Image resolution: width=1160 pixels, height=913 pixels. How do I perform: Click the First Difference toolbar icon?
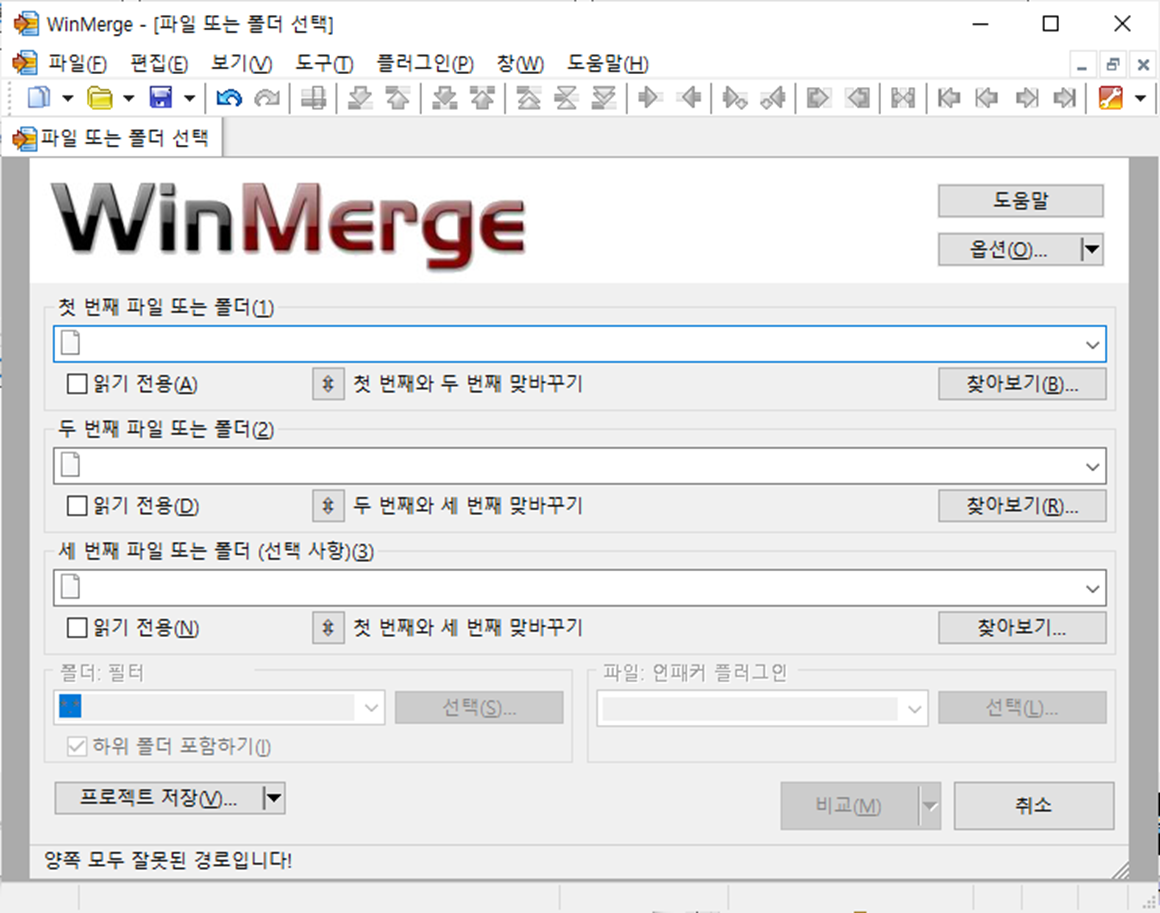coord(528,98)
